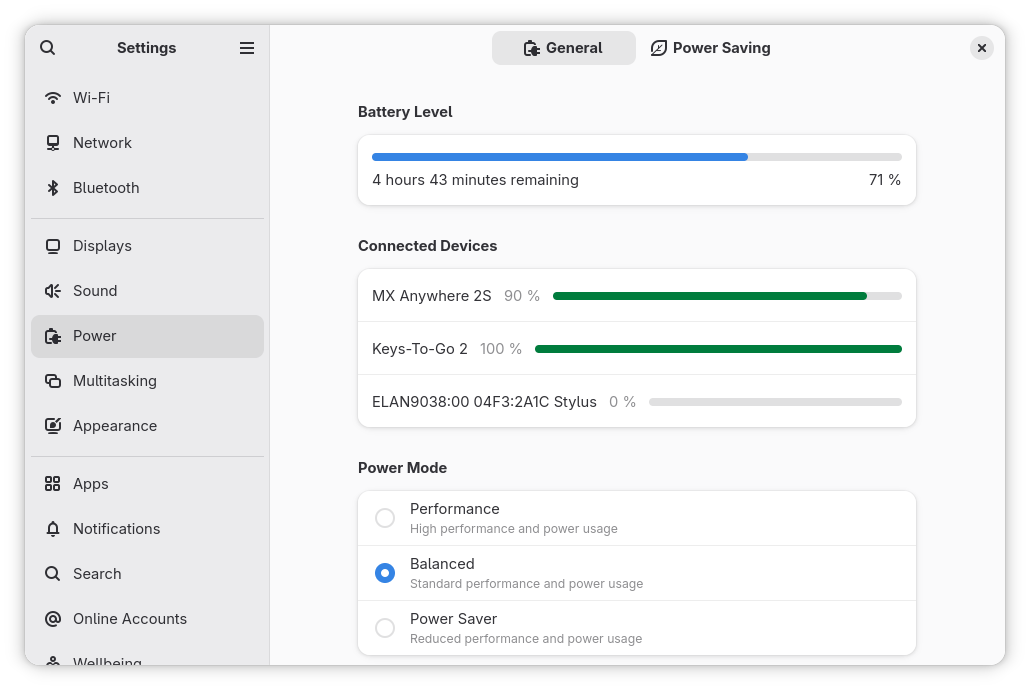Go to Apps settings
Screen dimensions: 1030x690
tap(147, 484)
